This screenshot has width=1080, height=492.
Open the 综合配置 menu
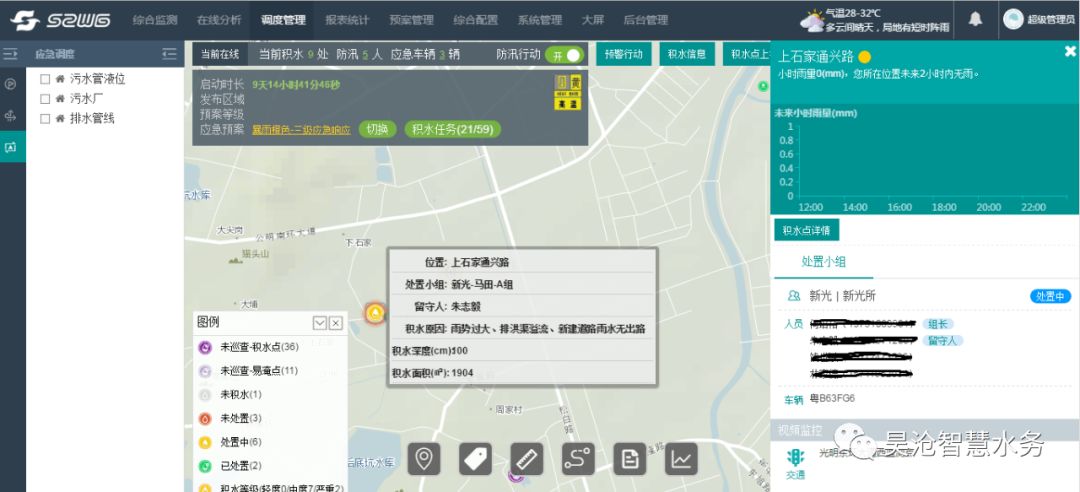pos(475,20)
